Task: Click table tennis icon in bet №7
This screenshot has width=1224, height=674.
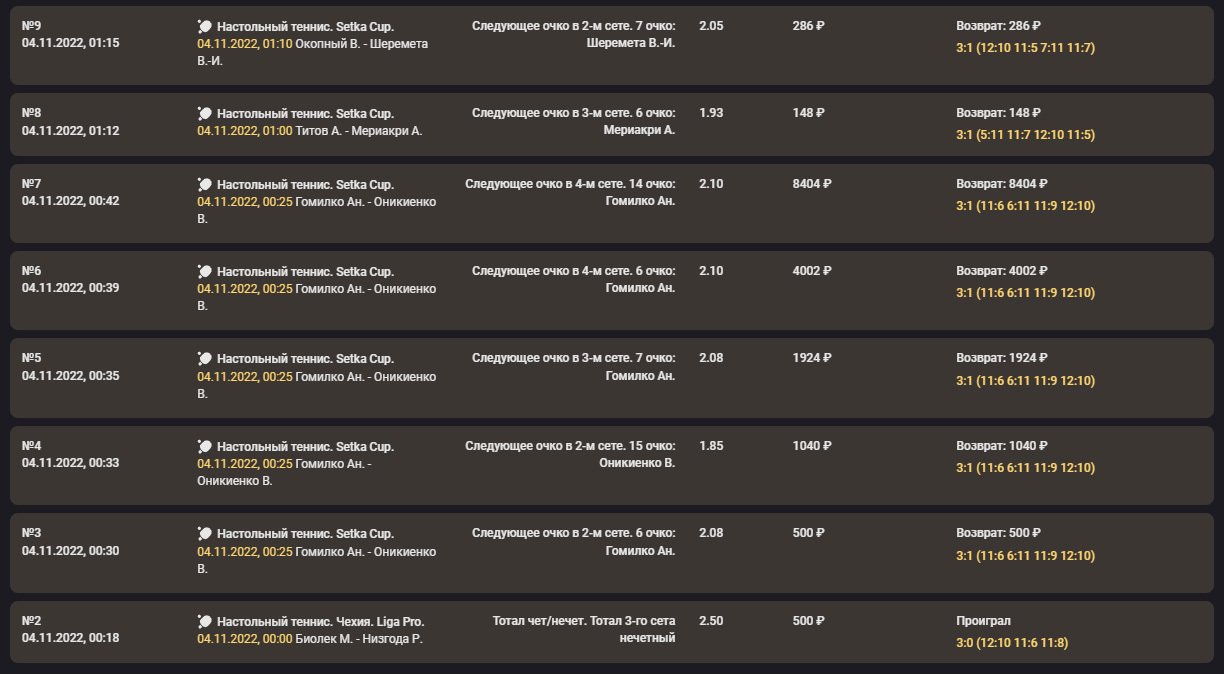Action: point(205,185)
